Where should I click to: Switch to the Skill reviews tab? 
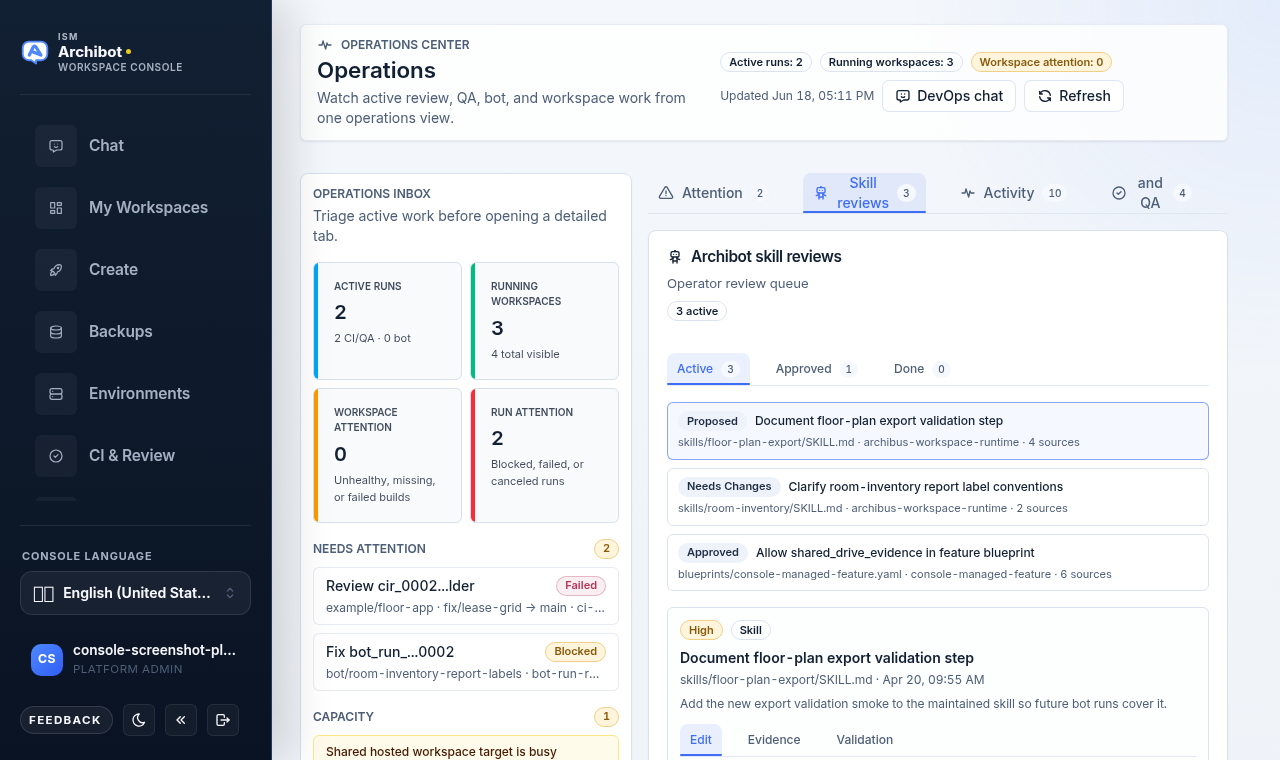(x=864, y=193)
